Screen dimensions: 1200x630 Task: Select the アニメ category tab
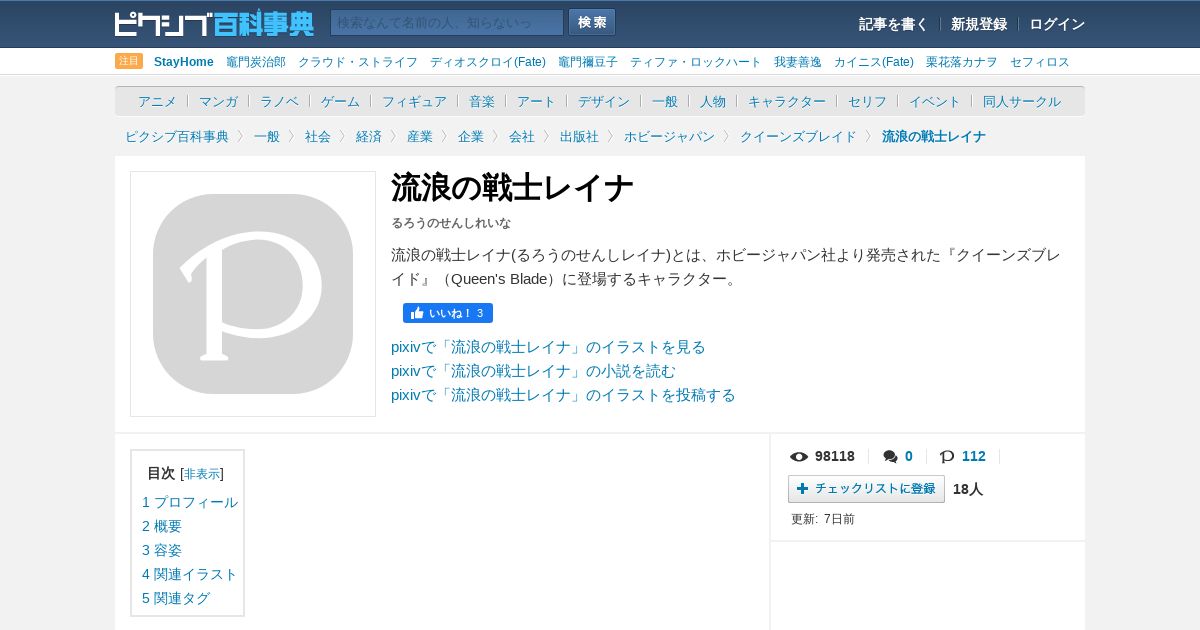point(157,101)
